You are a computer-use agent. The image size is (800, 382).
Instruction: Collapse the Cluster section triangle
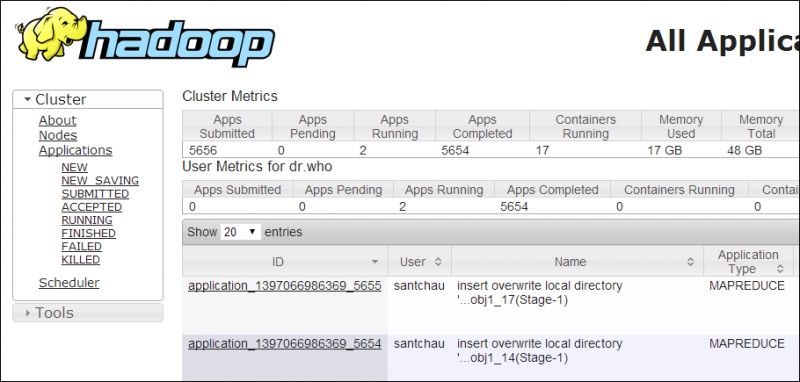(28, 99)
